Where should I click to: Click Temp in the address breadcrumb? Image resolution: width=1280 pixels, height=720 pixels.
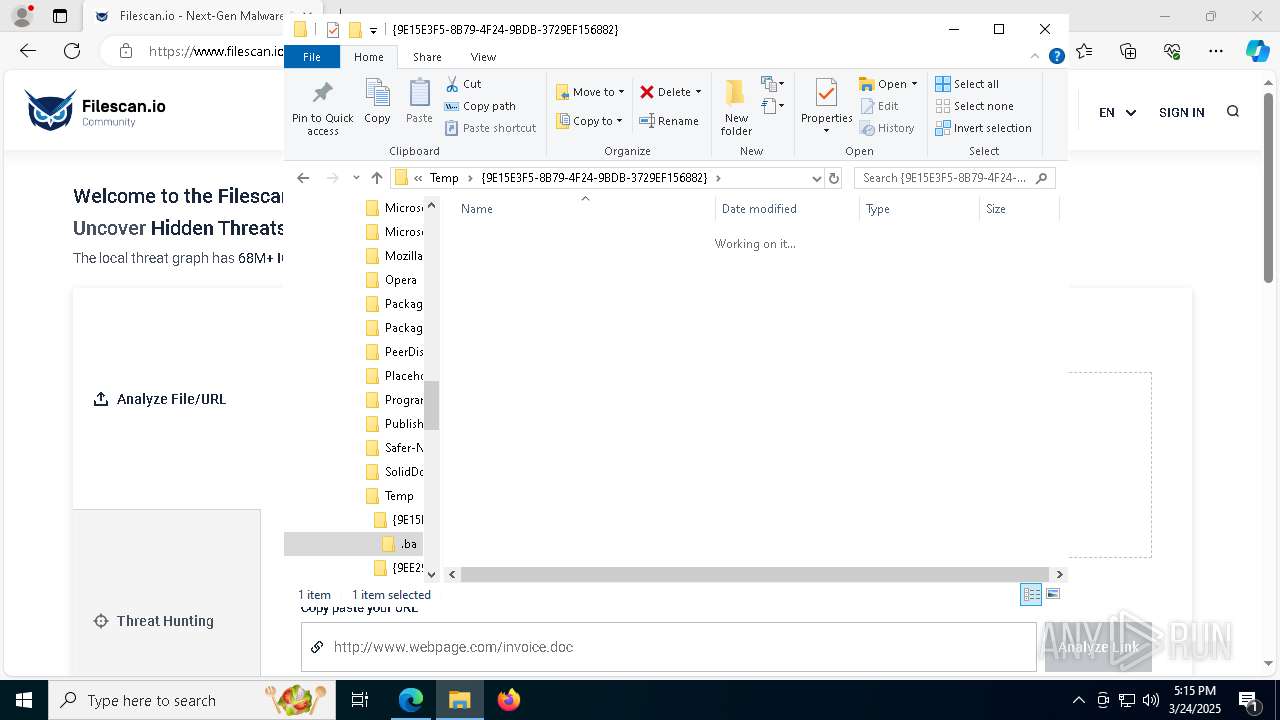444,178
